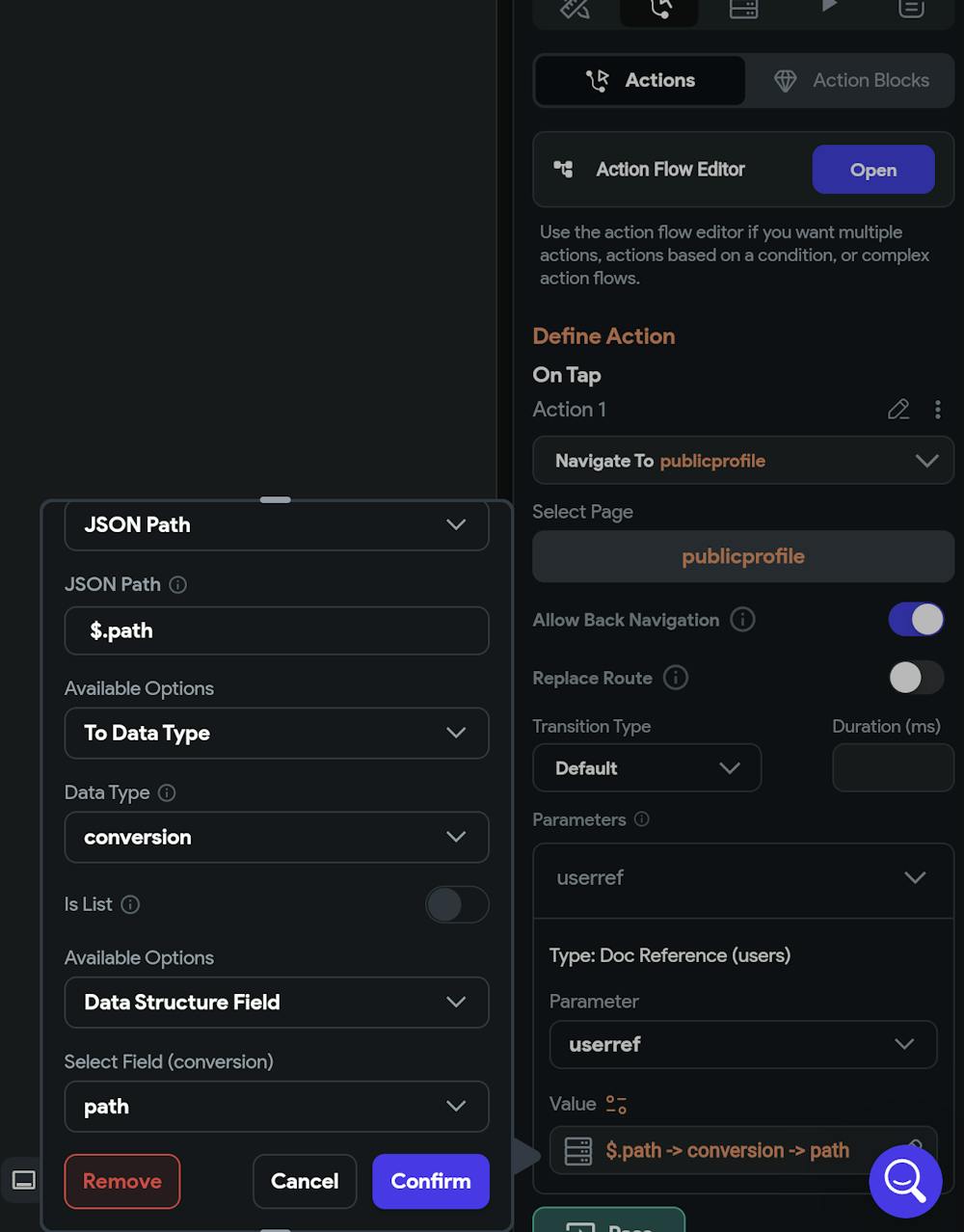964x1232 pixels.
Task: Click the pencil edit icon for Action 1
Action: pyautogui.click(x=898, y=410)
